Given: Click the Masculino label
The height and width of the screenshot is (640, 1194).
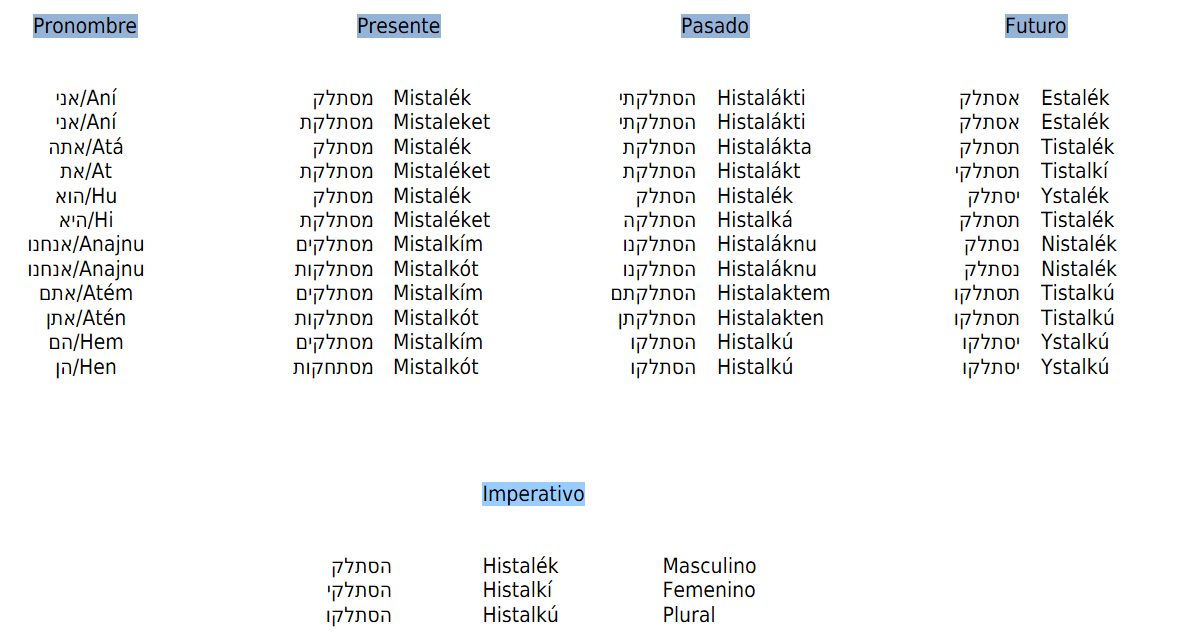Looking at the screenshot, I should (x=709, y=566).
